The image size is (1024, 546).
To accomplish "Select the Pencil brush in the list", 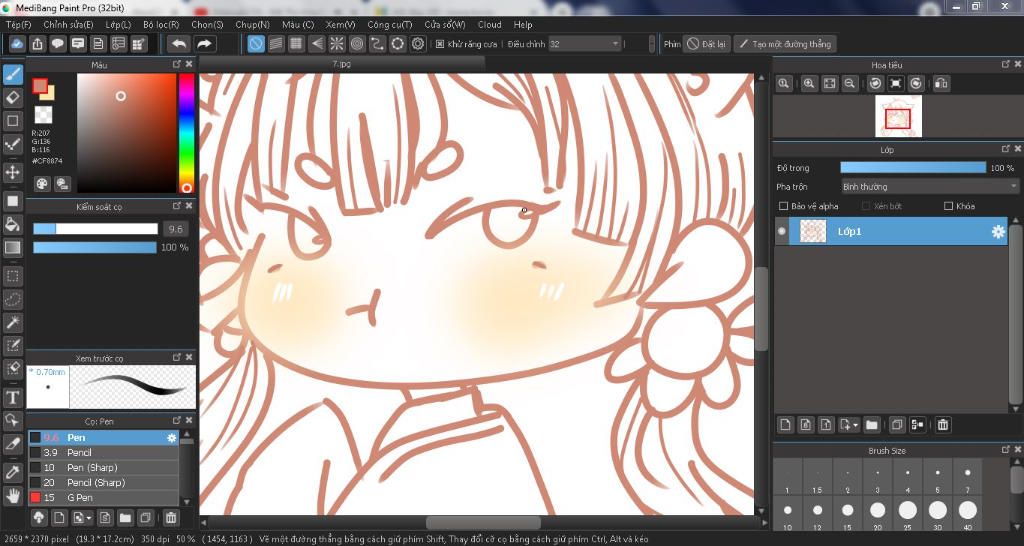I will (103, 453).
